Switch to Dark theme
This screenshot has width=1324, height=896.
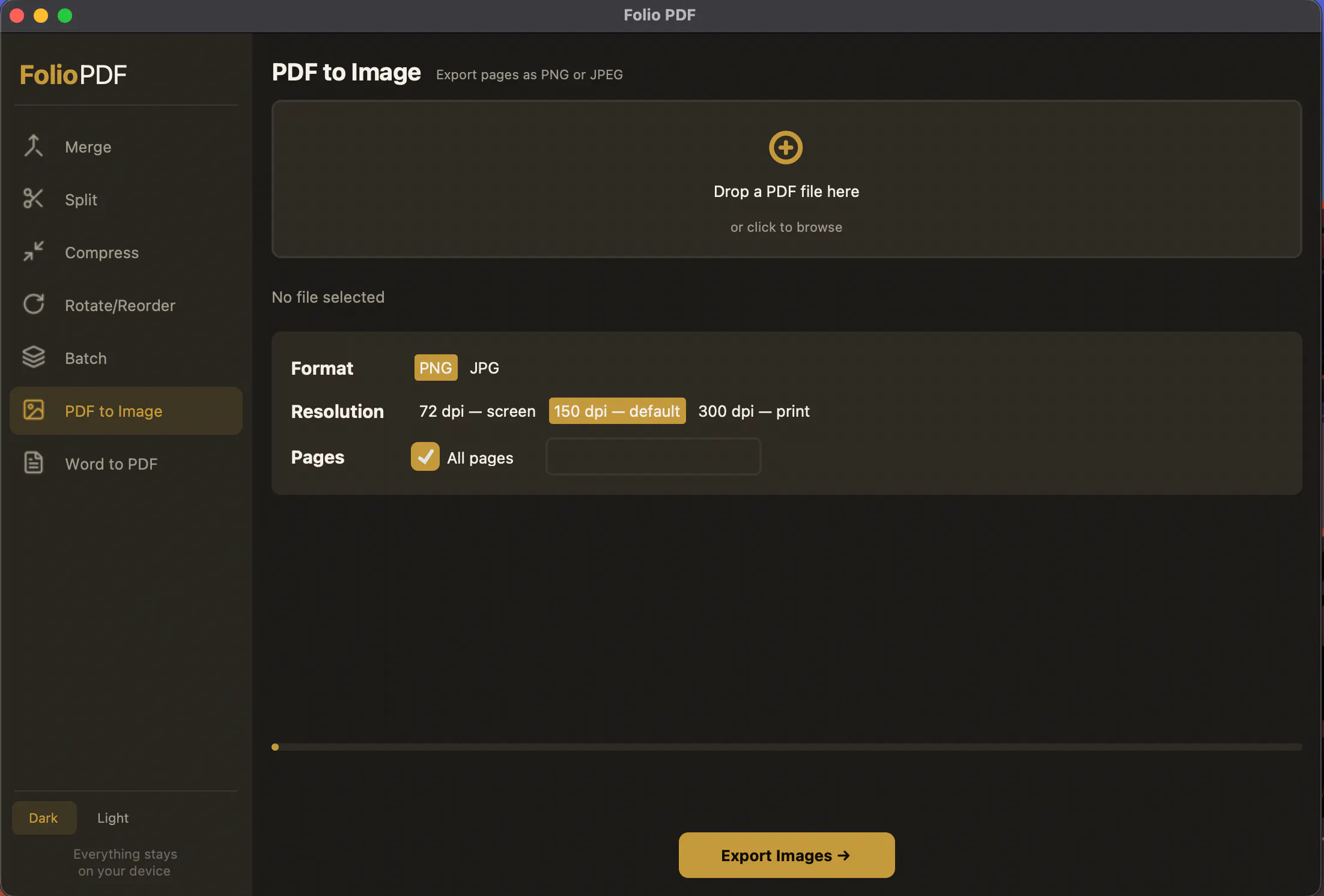click(x=44, y=818)
